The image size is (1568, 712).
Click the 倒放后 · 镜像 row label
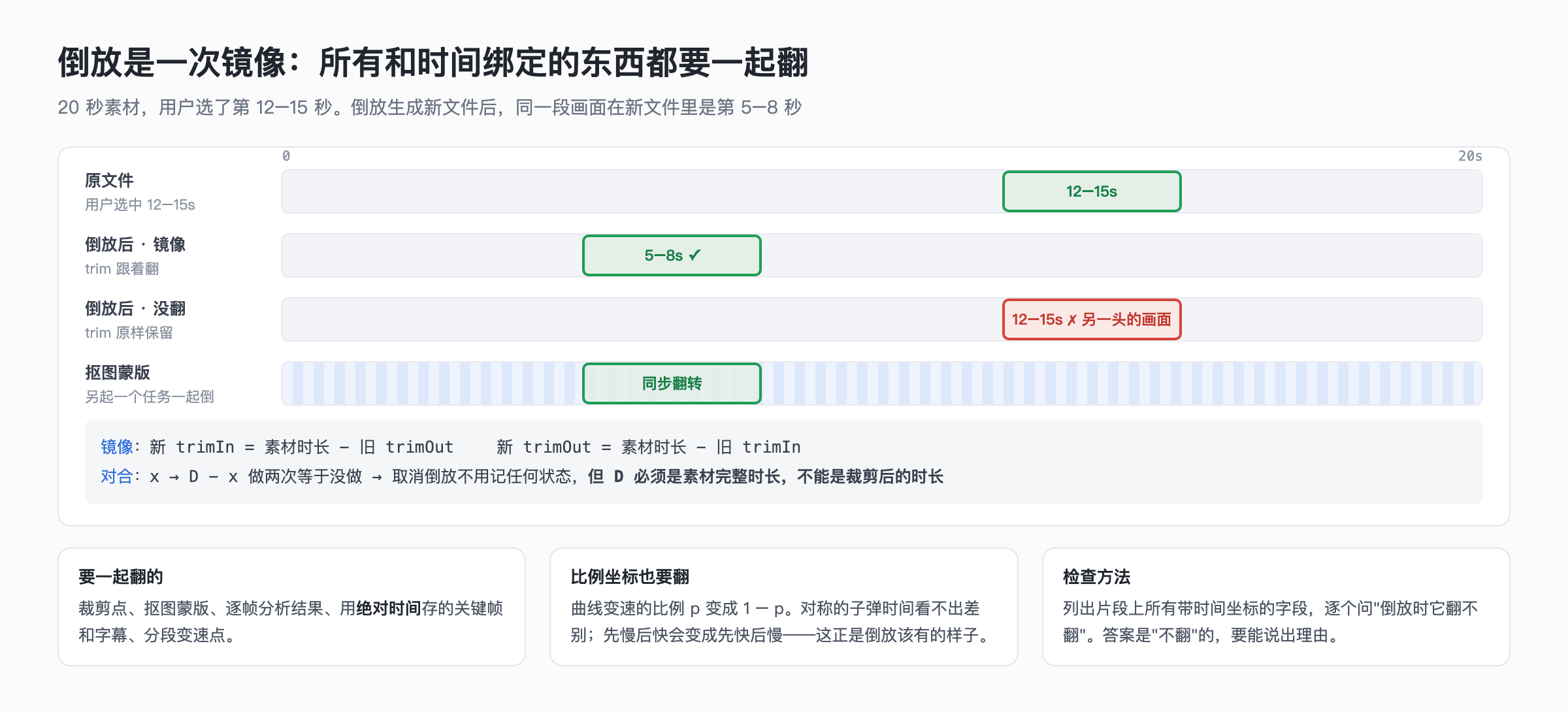pos(135,244)
